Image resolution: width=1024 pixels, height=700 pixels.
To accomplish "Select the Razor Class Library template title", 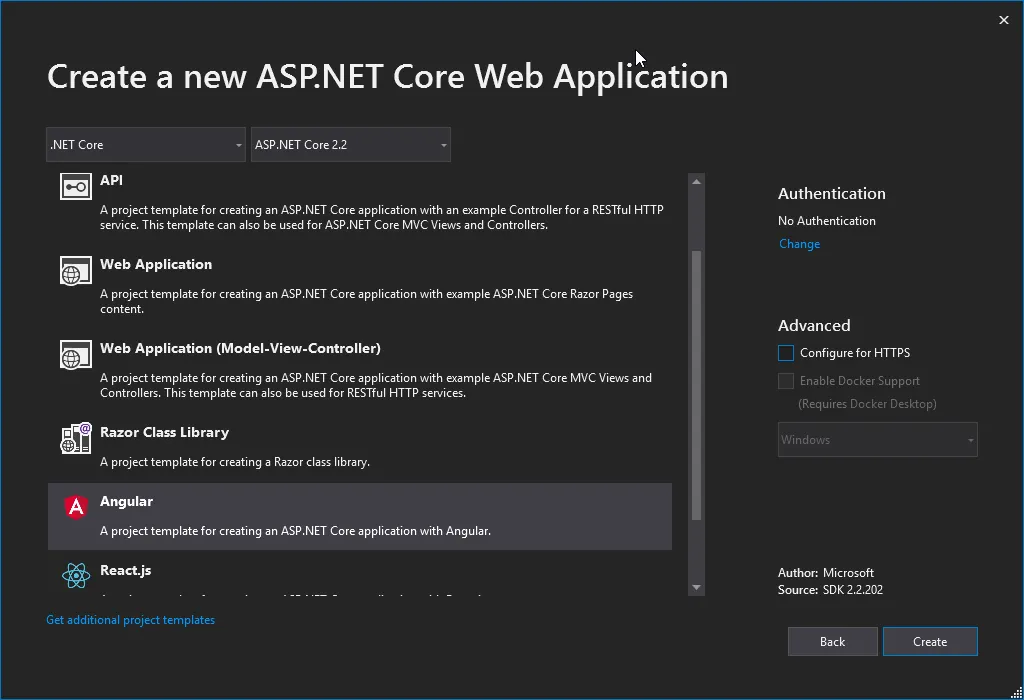I will (164, 432).
